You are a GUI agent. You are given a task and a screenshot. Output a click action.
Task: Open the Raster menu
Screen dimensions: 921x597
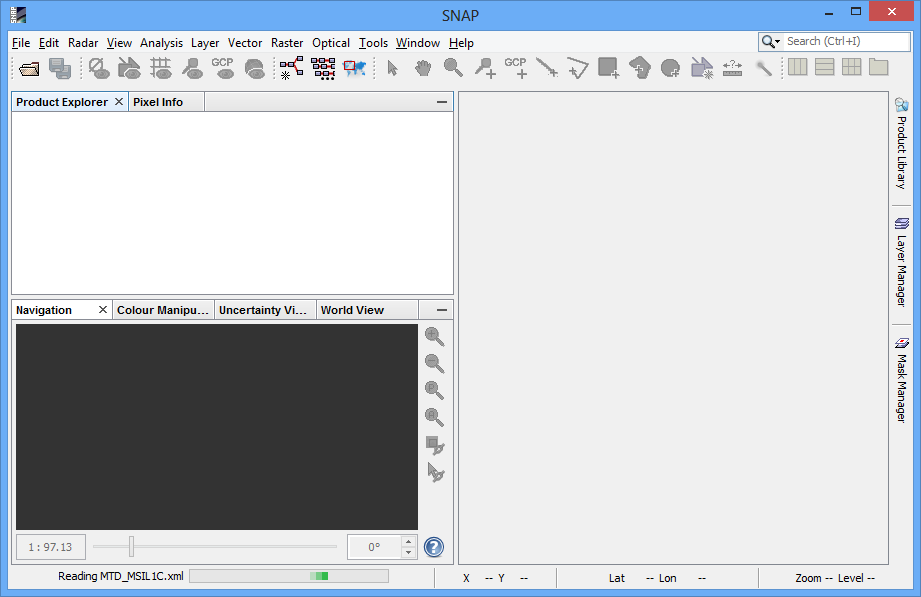tap(287, 43)
